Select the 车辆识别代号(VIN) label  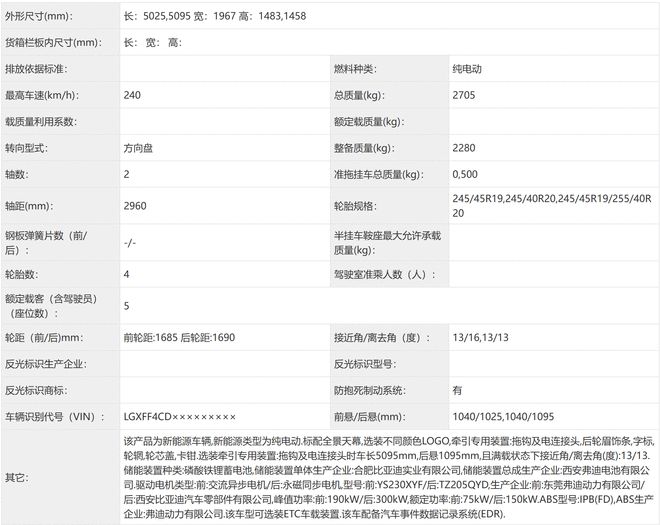[55, 417]
